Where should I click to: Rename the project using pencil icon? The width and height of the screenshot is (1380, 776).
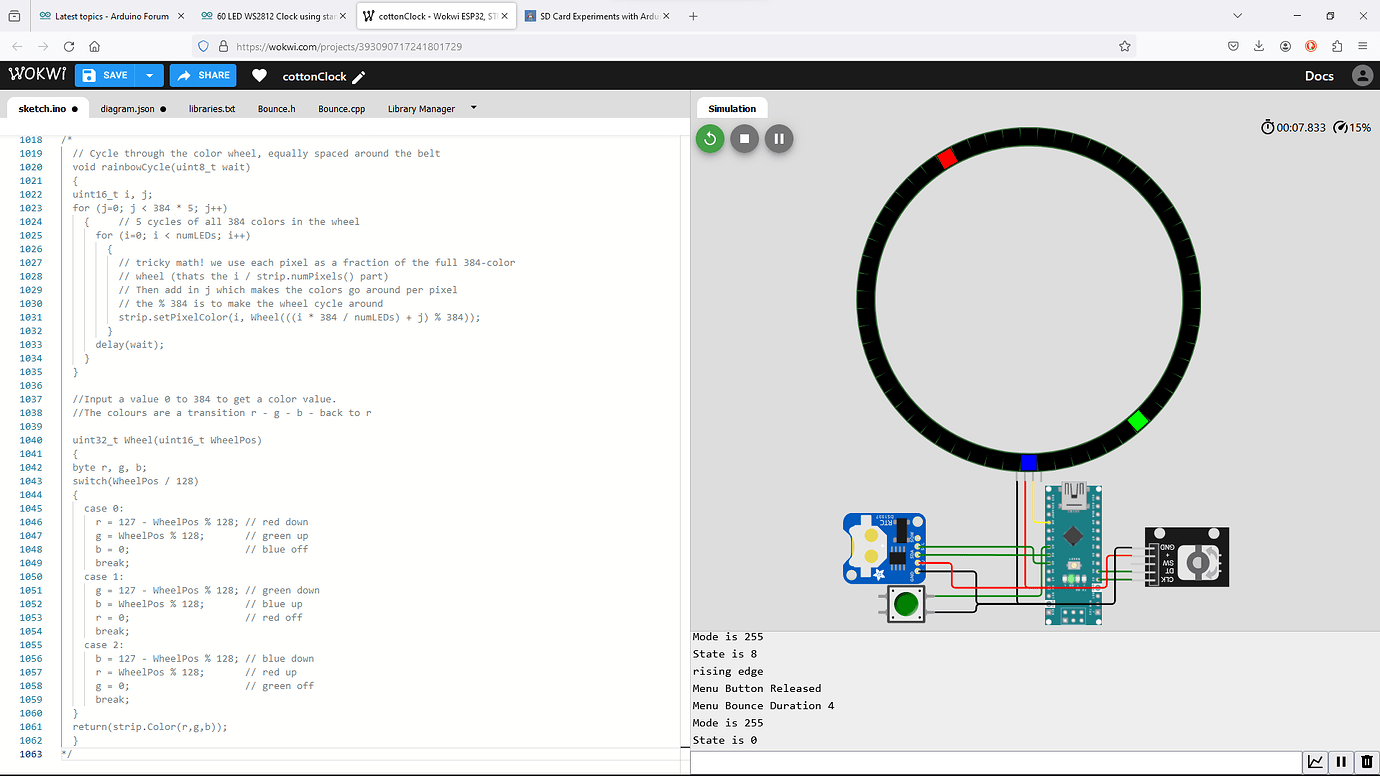pos(360,75)
